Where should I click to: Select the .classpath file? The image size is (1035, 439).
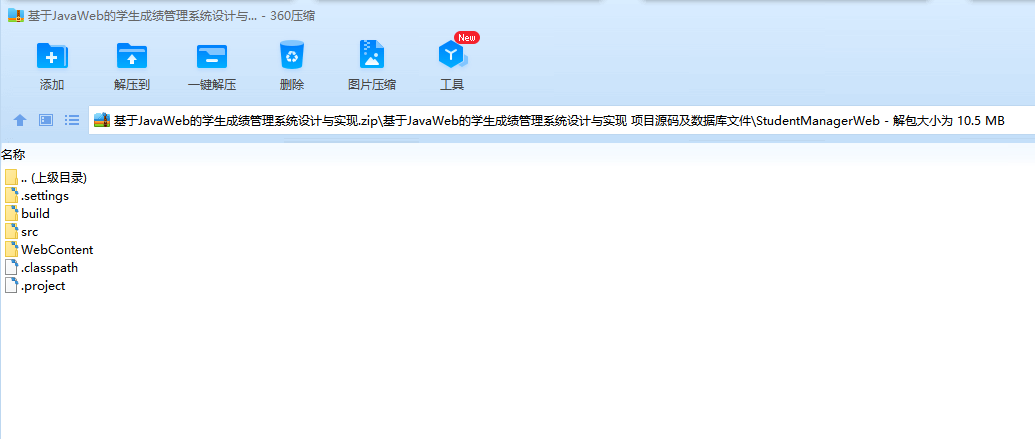tap(42, 268)
